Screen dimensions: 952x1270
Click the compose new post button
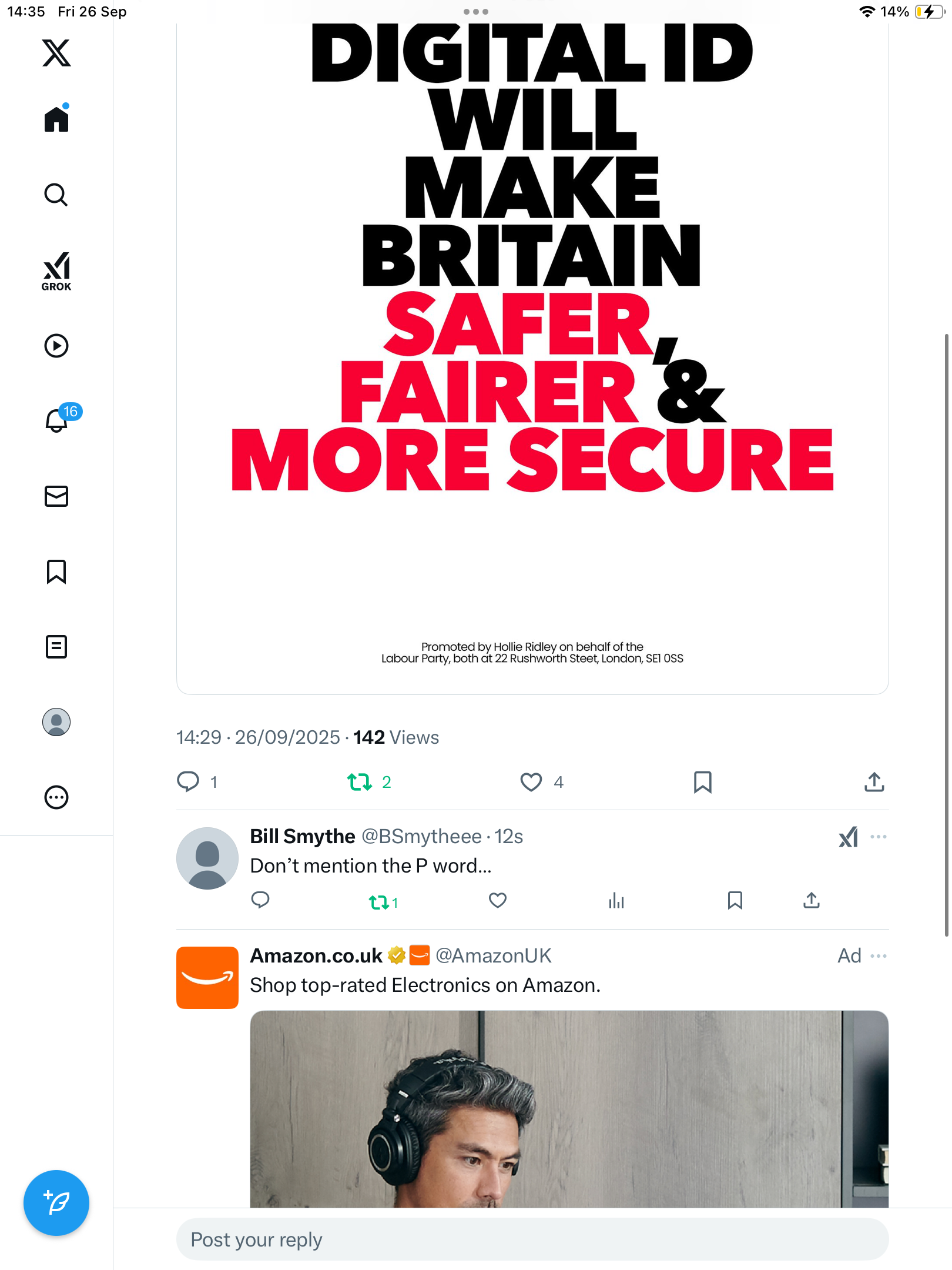pos(56,1202)
